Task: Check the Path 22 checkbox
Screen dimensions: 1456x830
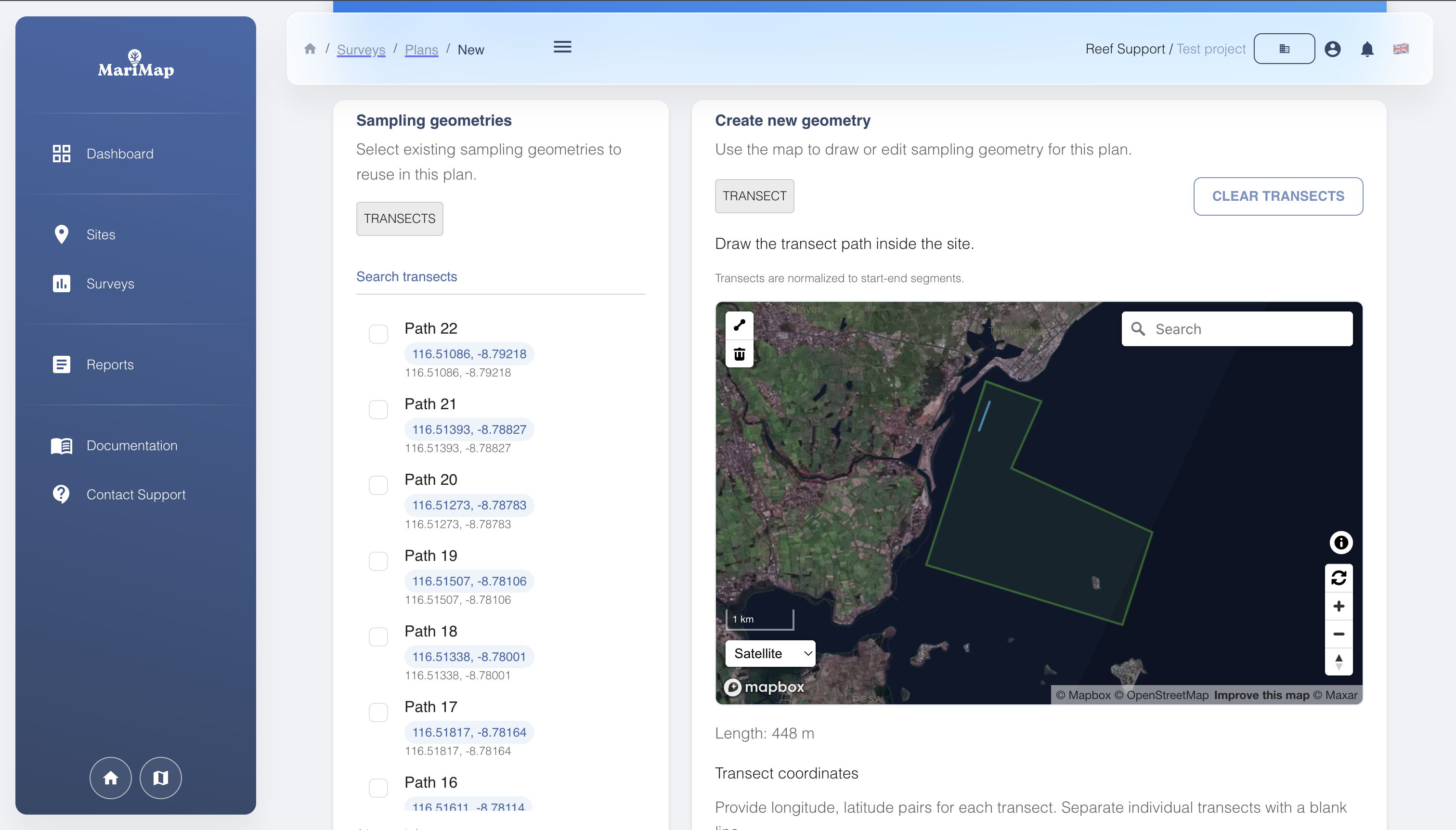Action: 378,334
